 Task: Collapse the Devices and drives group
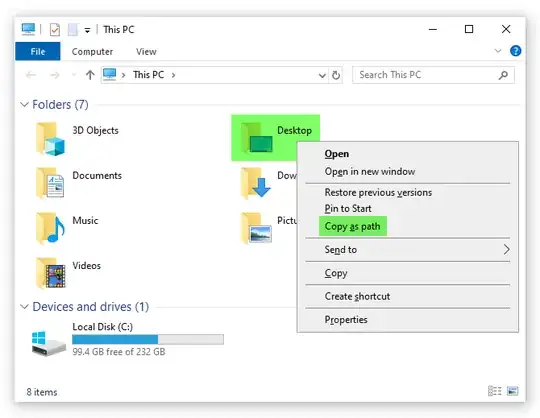24,306
